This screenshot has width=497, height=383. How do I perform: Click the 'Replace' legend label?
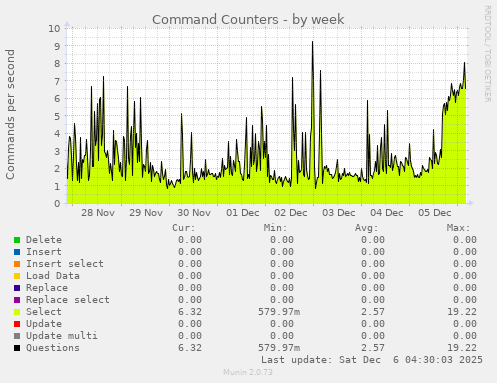tap(47, 288)
